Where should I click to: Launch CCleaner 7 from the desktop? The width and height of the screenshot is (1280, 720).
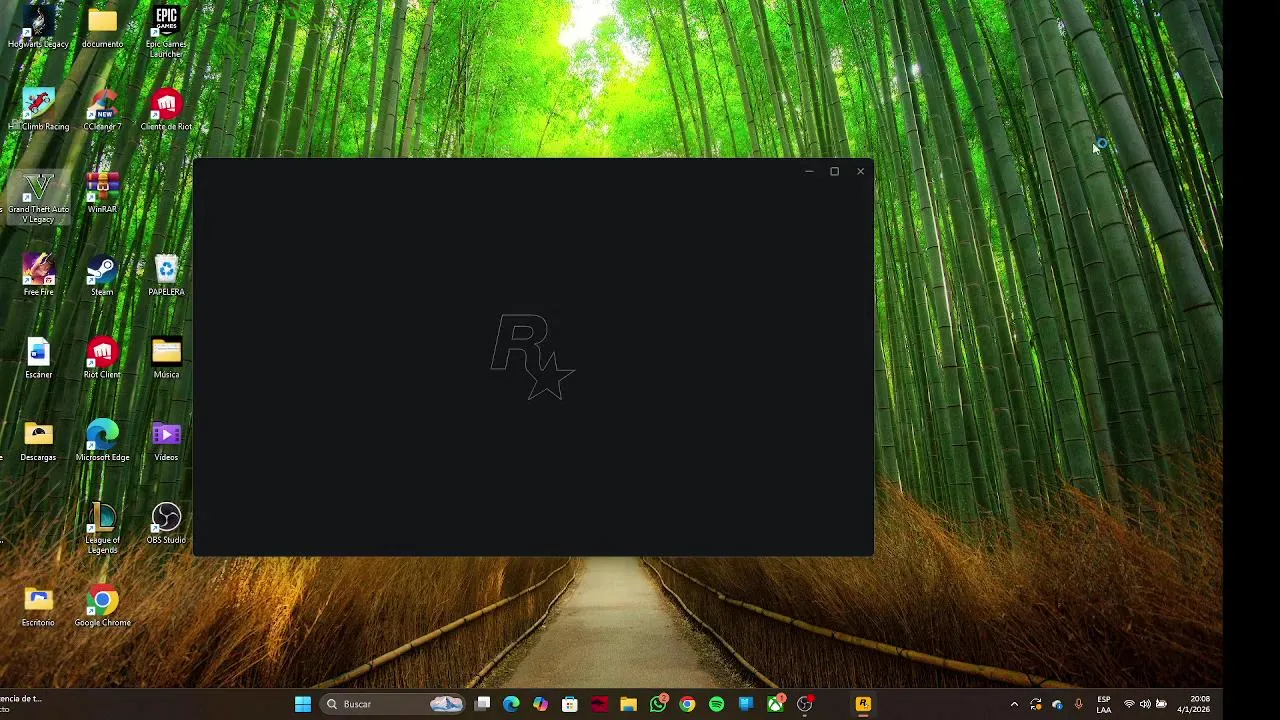(x=102, y=110)
